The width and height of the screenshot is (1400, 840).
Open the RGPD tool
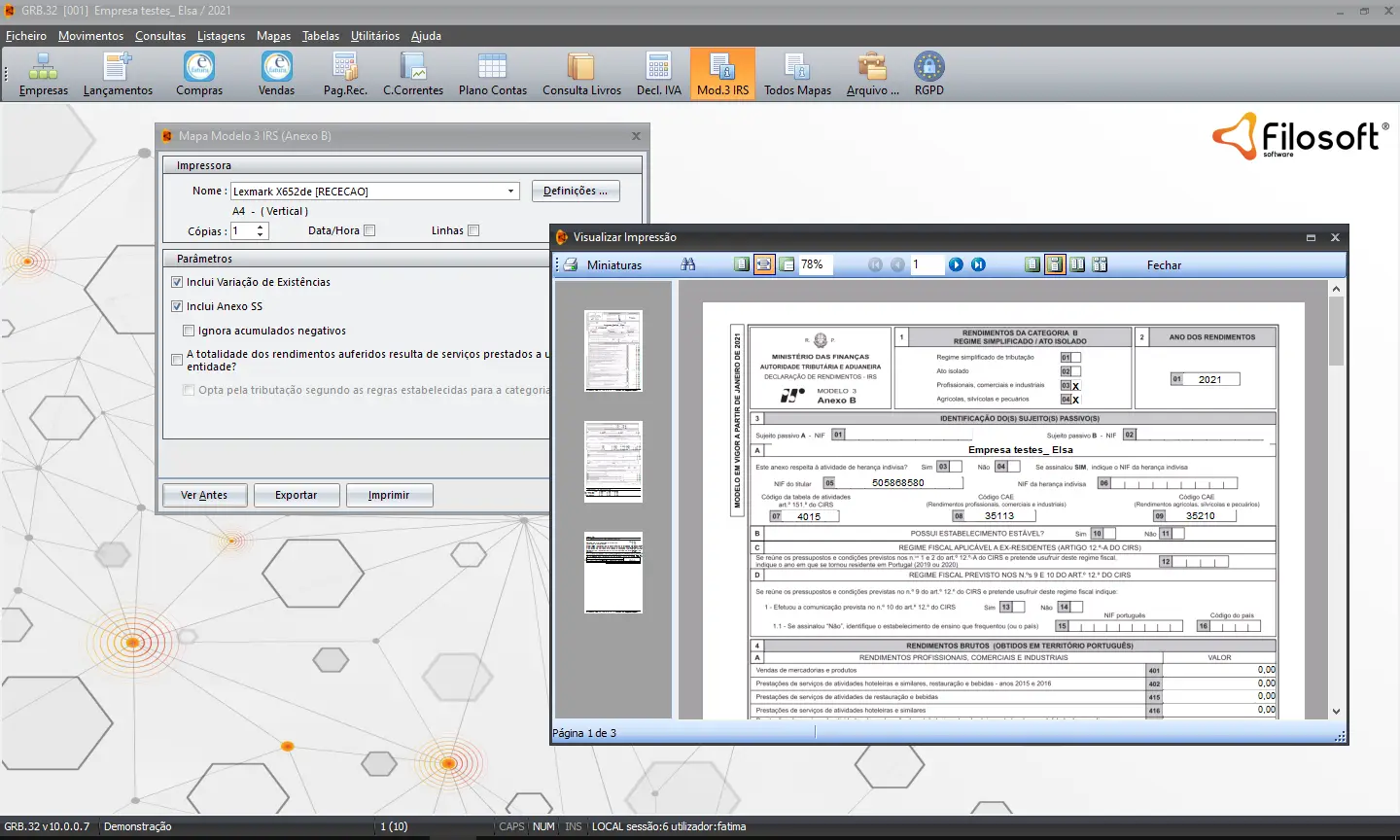[928, 73]
